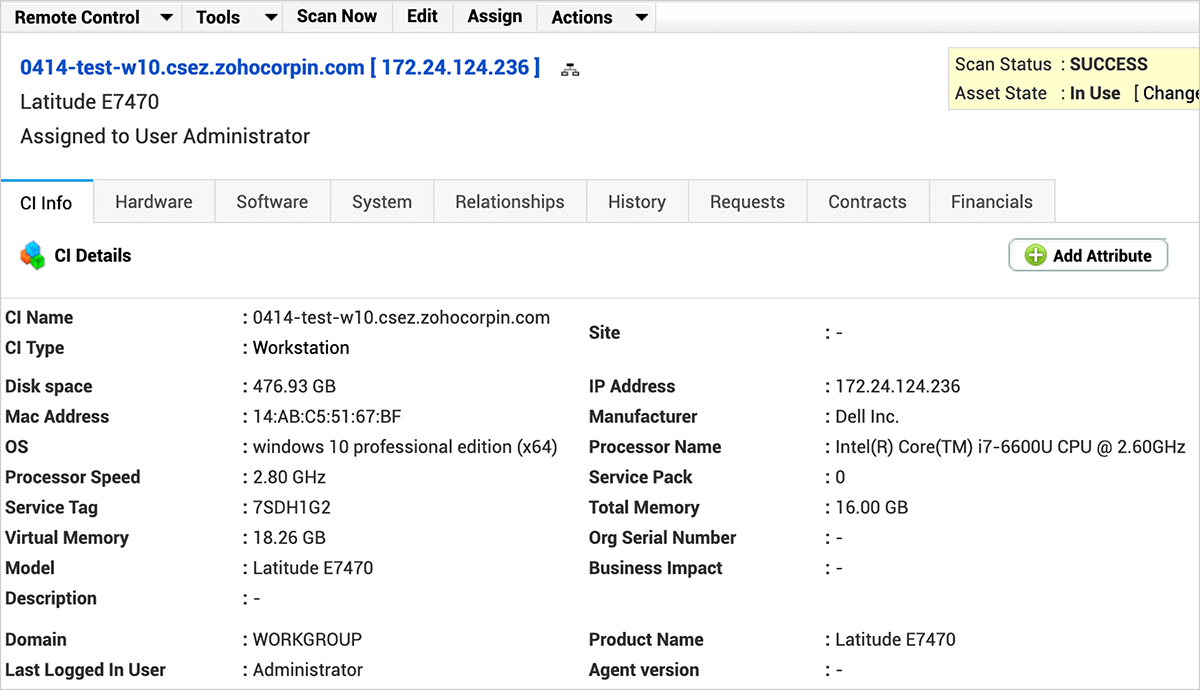Switch to the Requests tab

[747, 202]
